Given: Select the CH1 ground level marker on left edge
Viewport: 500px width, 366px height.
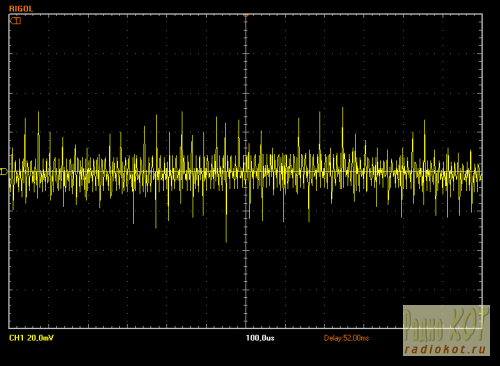Looking at the screenshot, I should pyautogui.click(x=4, y=172).
